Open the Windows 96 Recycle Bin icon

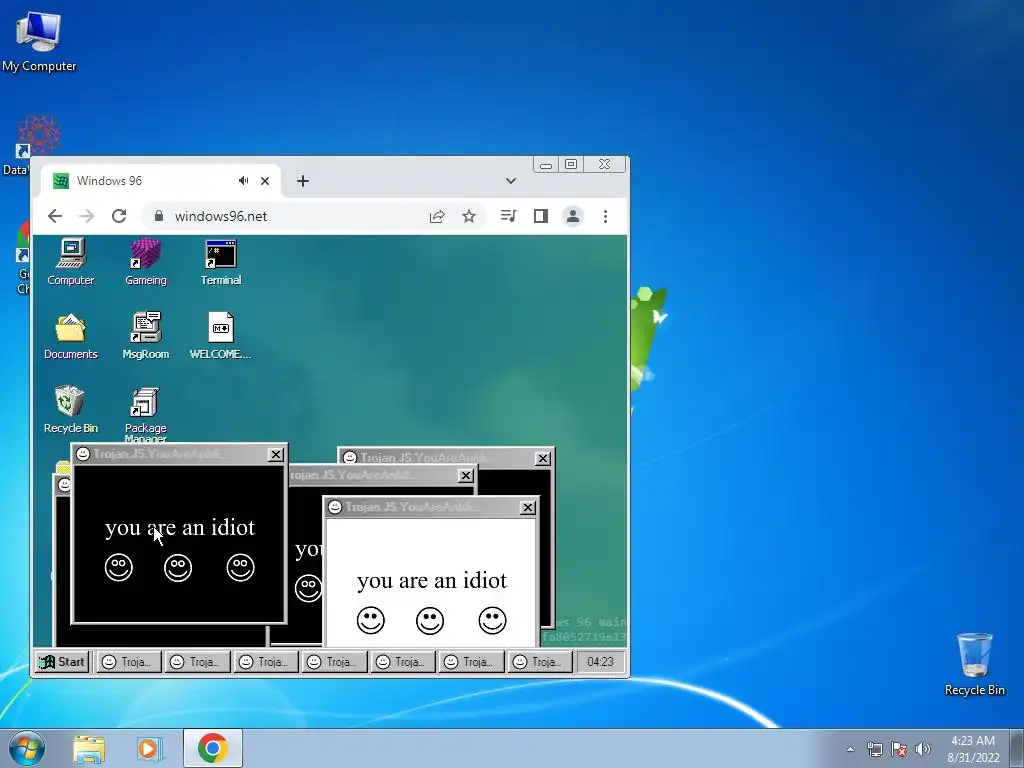71,410
